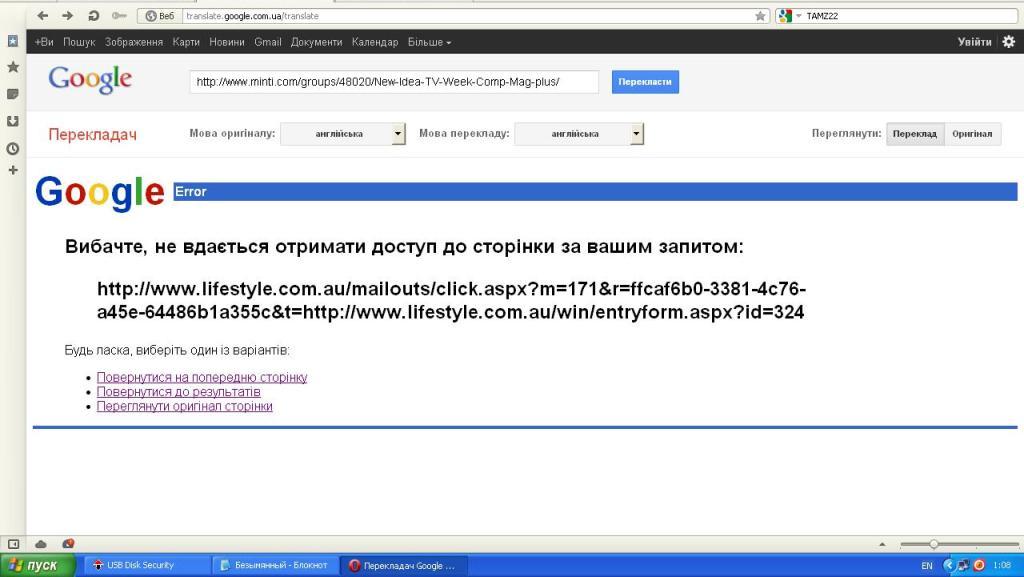Select the Оригінал view button
This screenshot has height=577, width=1024.
pos(972,134)
